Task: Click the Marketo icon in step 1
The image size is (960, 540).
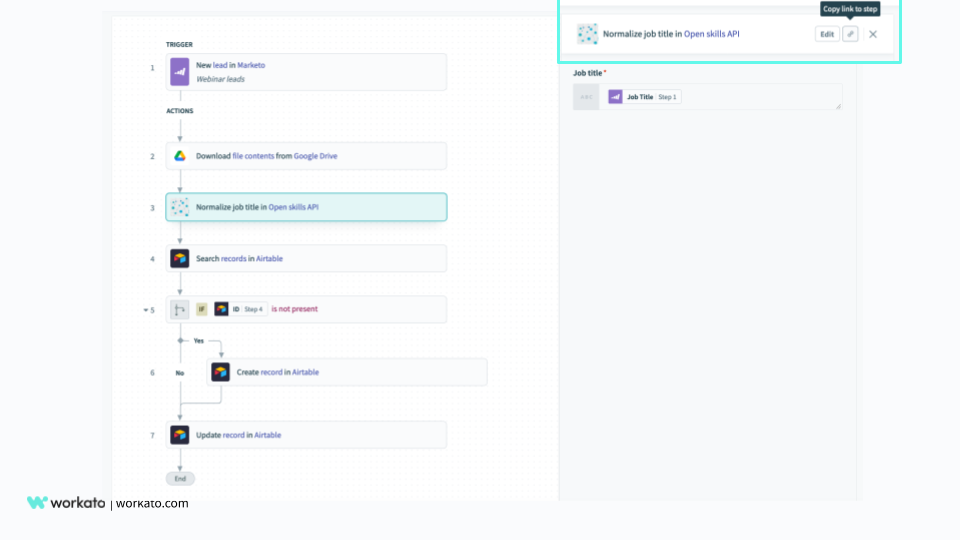Action: pyautogui.click(x=179, y=72)
